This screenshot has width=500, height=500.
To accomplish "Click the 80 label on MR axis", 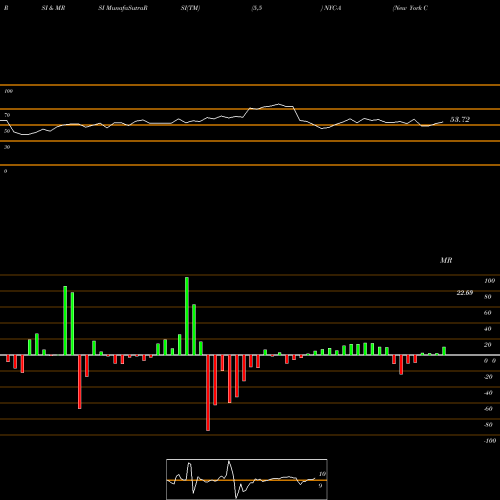I will [488, 297].
